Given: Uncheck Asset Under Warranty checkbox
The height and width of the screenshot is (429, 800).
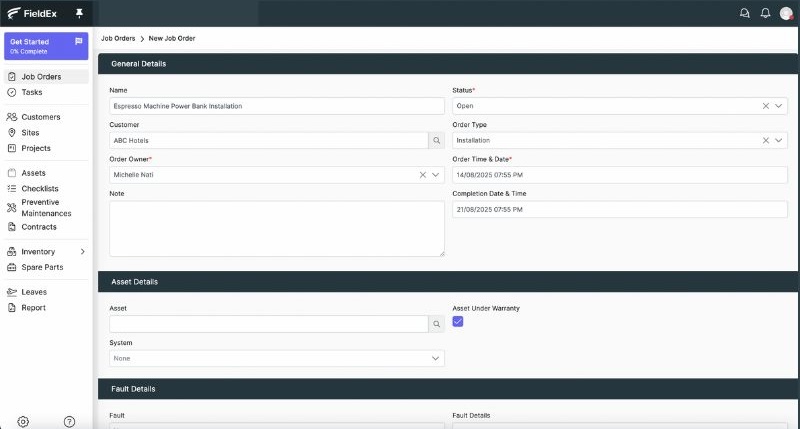Looking at the screenshot, I should 458,321.
